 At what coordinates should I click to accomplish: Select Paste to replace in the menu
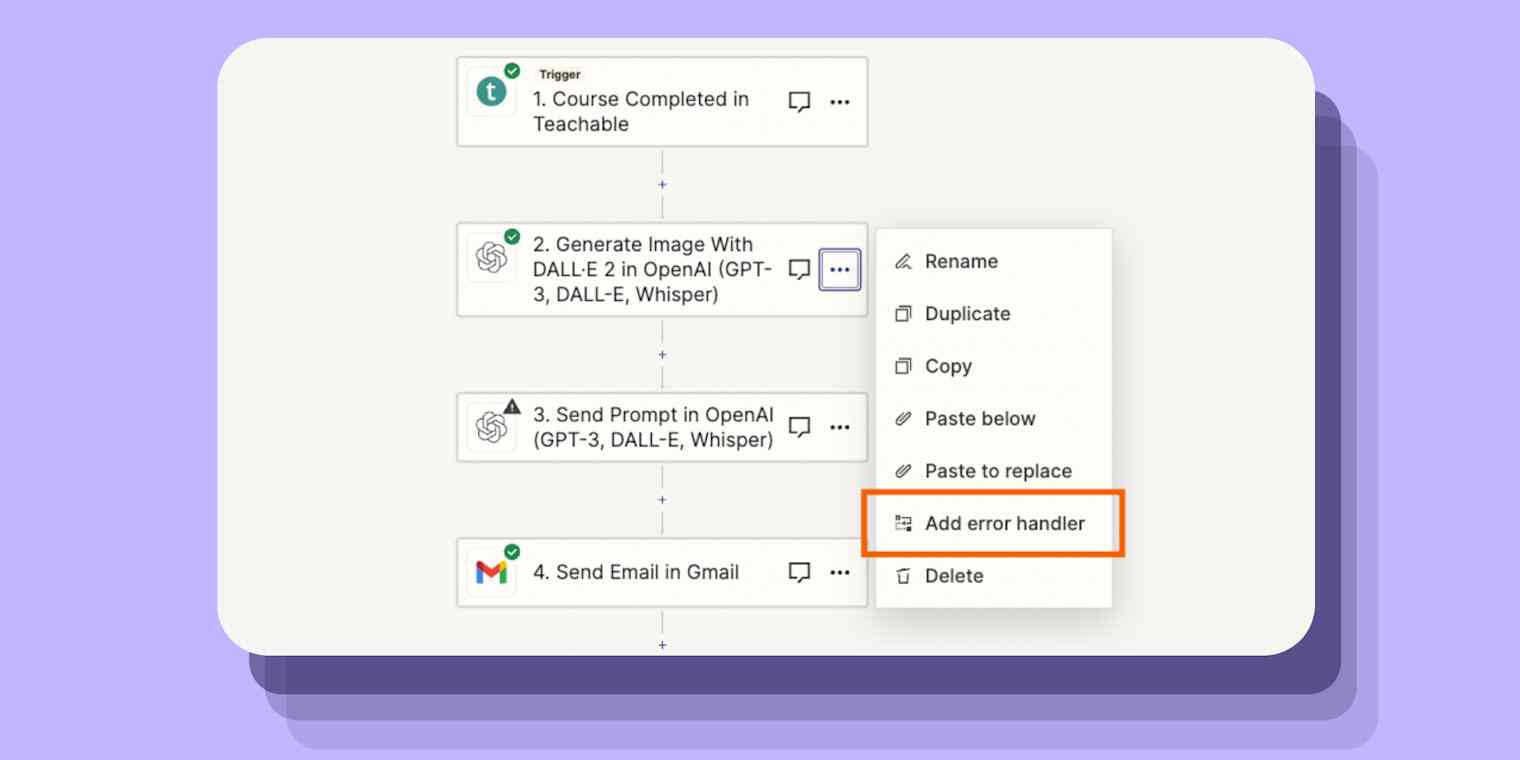tap(995, 471)
